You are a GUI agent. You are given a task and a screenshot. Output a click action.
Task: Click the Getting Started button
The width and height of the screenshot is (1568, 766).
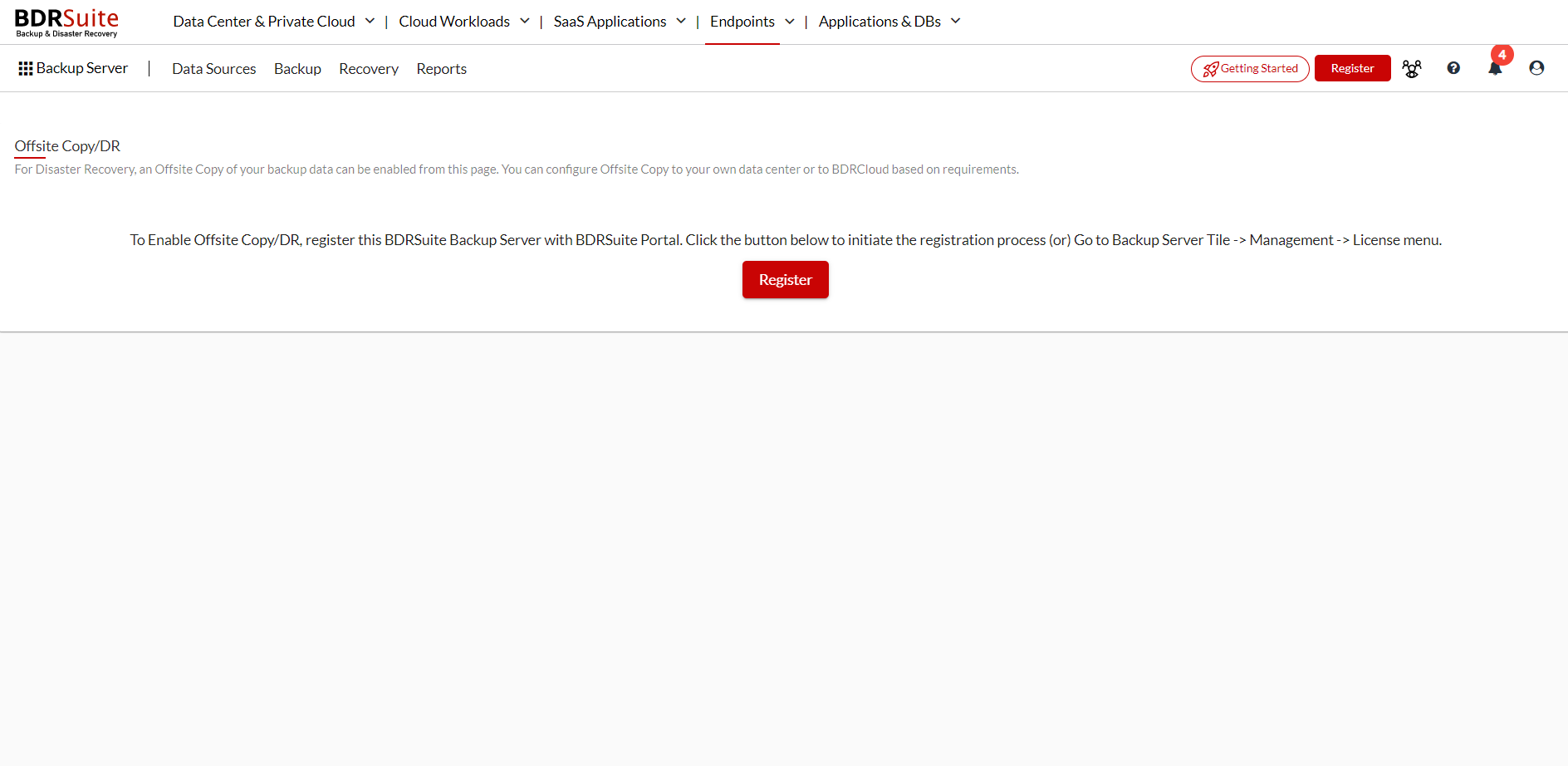point(1250,69)
